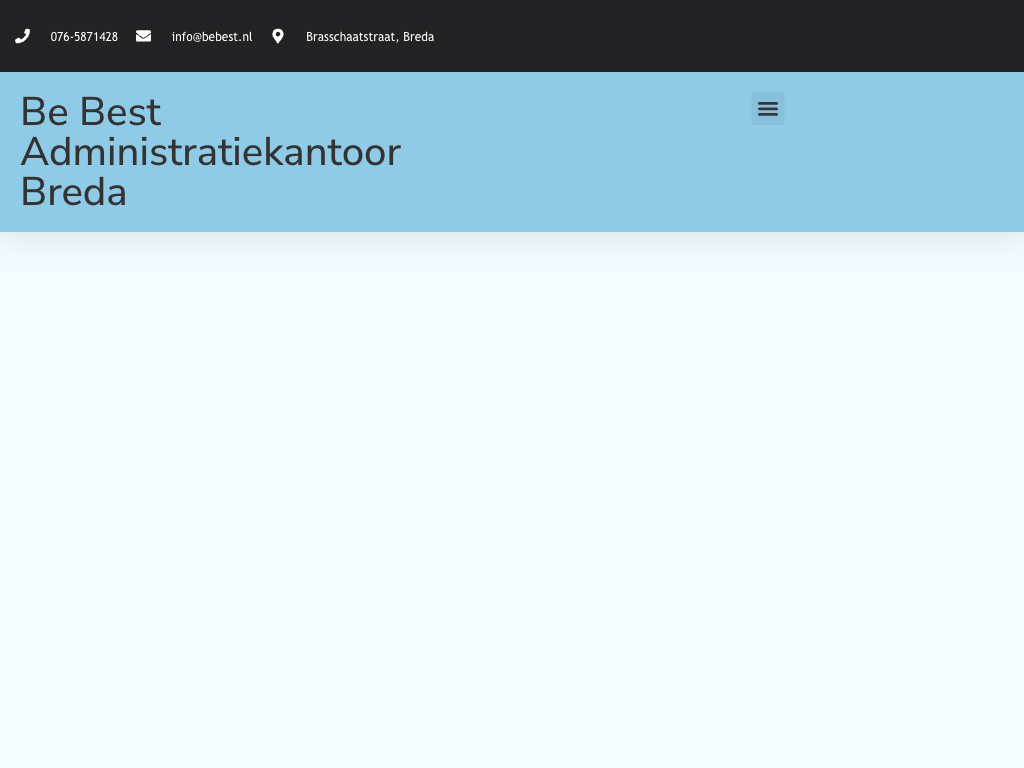The height and width of the screenshot is (768, 1024).
Task: Click "Breda" on the title's last line
Action: 73,192
